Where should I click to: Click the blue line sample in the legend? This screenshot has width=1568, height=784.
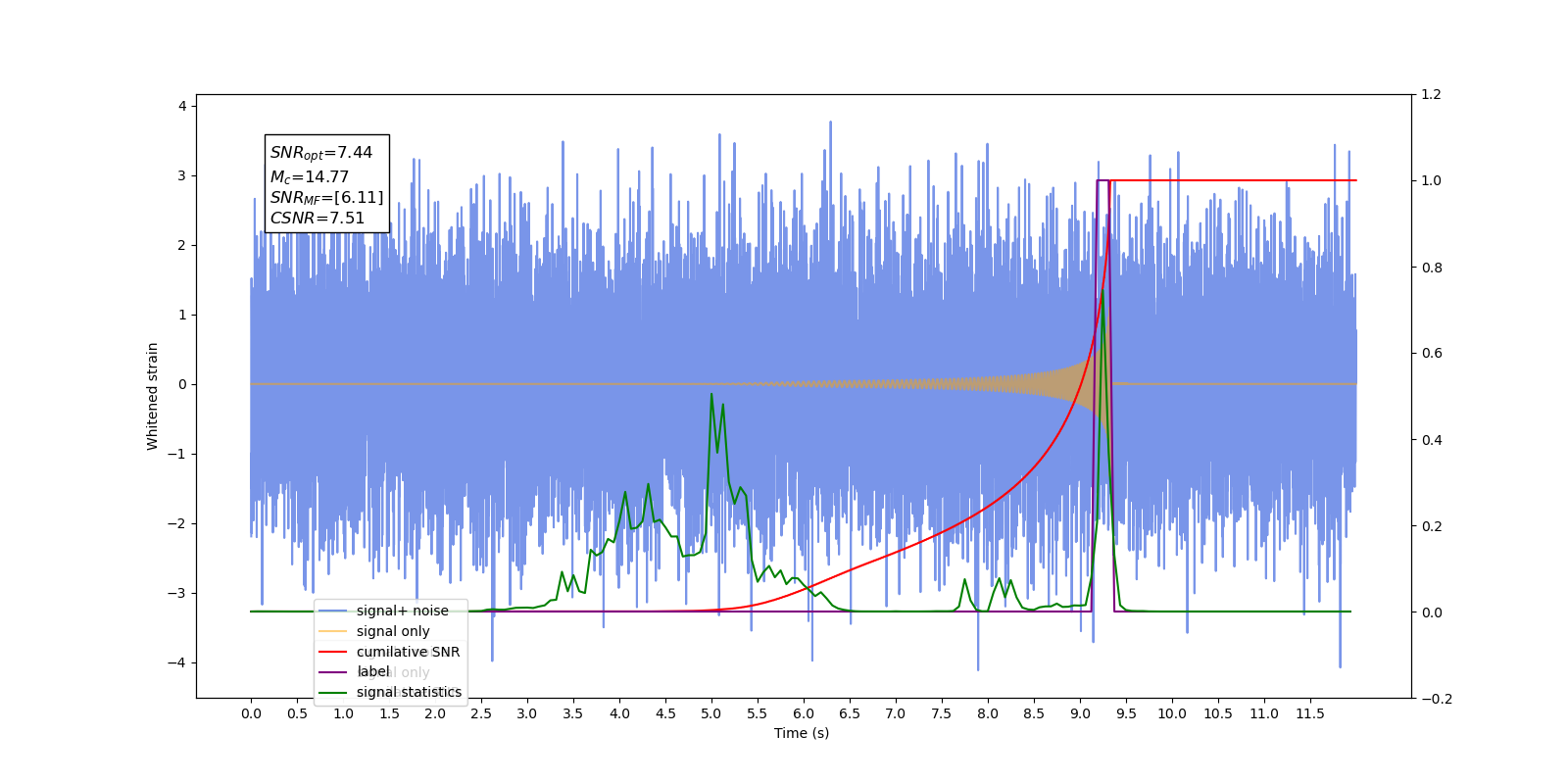[x=333, y=611]
